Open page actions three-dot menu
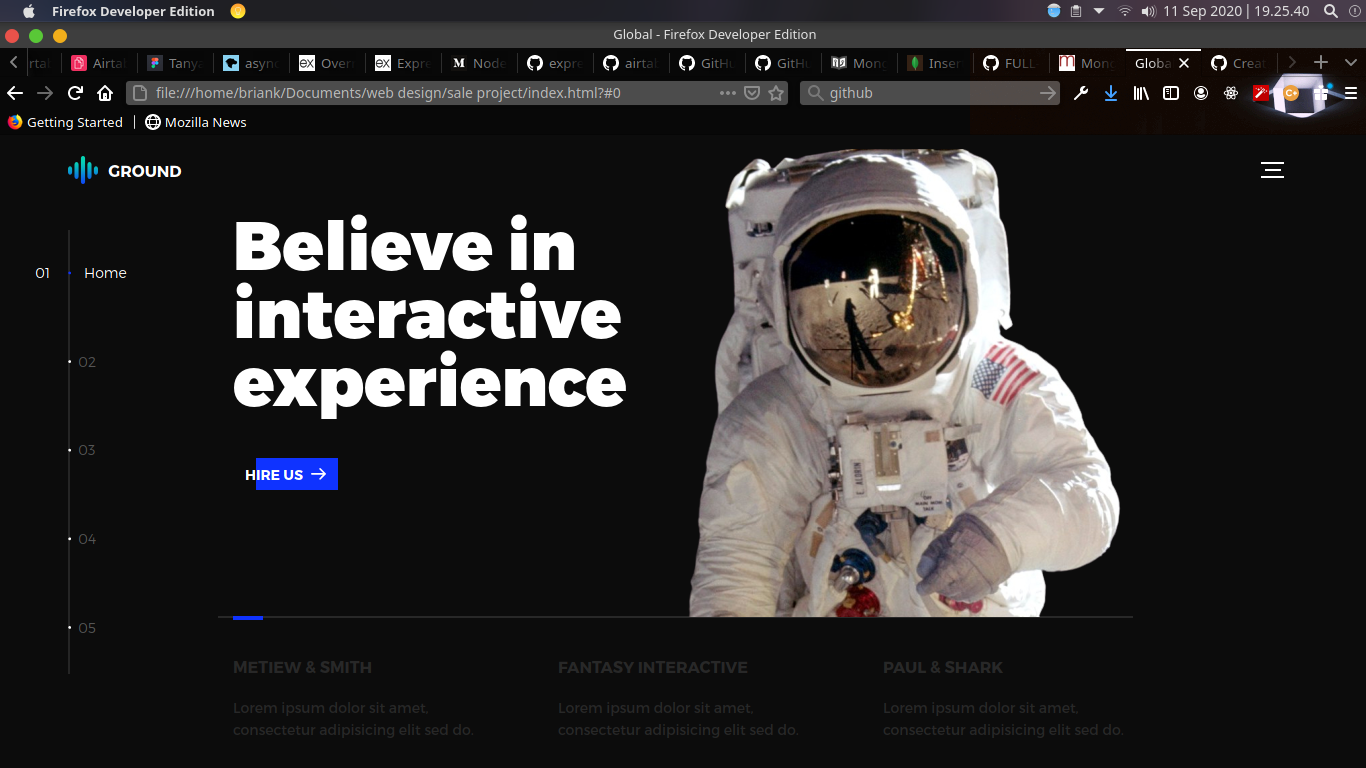1366x768 pixels. coord(728,93)
